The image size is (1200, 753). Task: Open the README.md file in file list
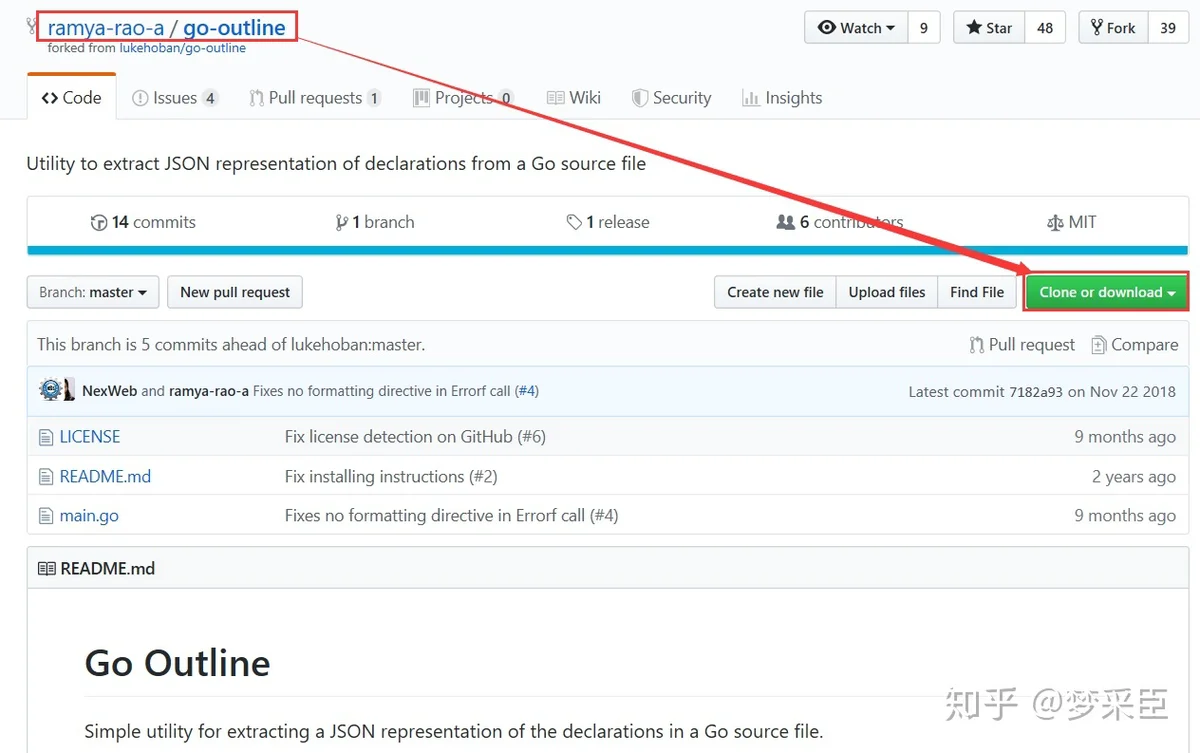105,476
